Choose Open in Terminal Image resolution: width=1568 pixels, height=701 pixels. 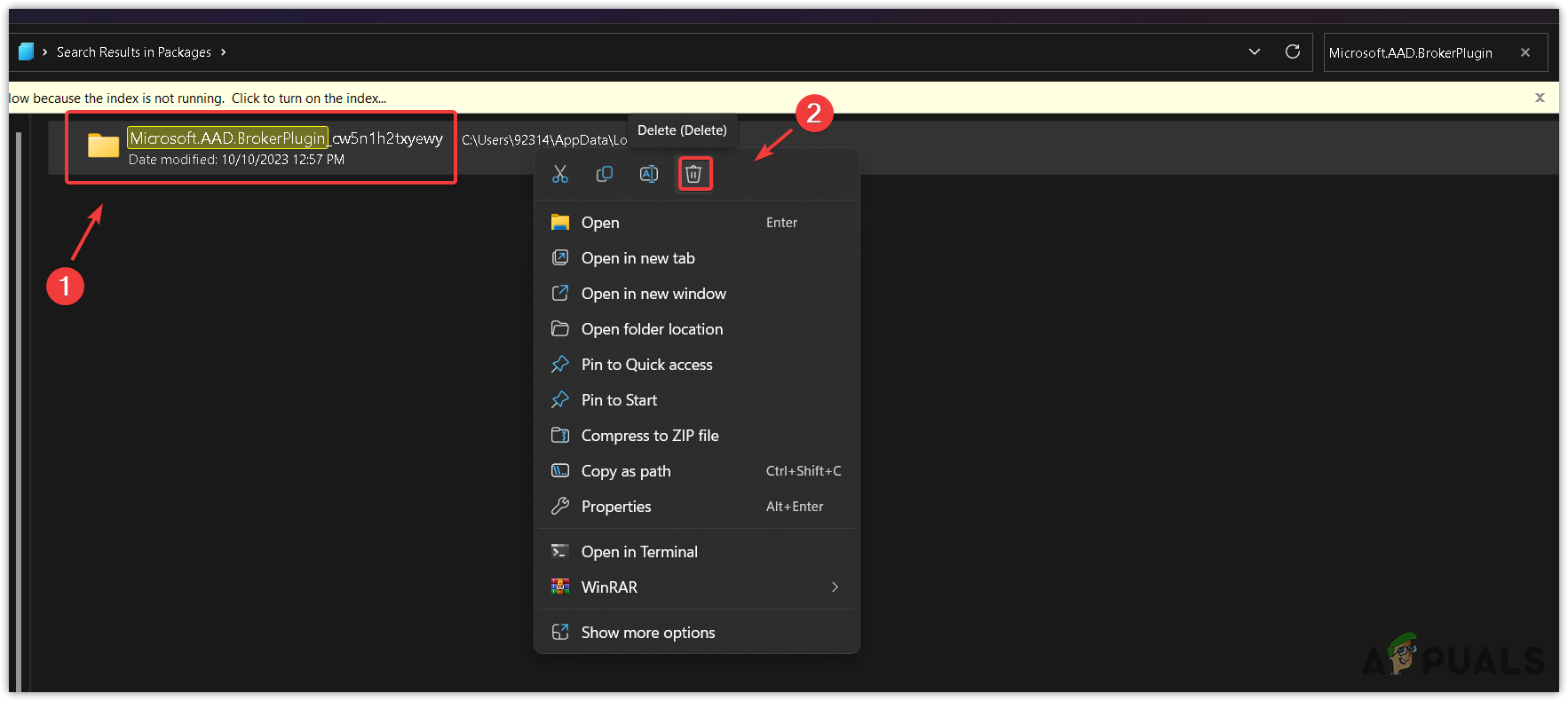pyautogui.click(x=697, y=552)
